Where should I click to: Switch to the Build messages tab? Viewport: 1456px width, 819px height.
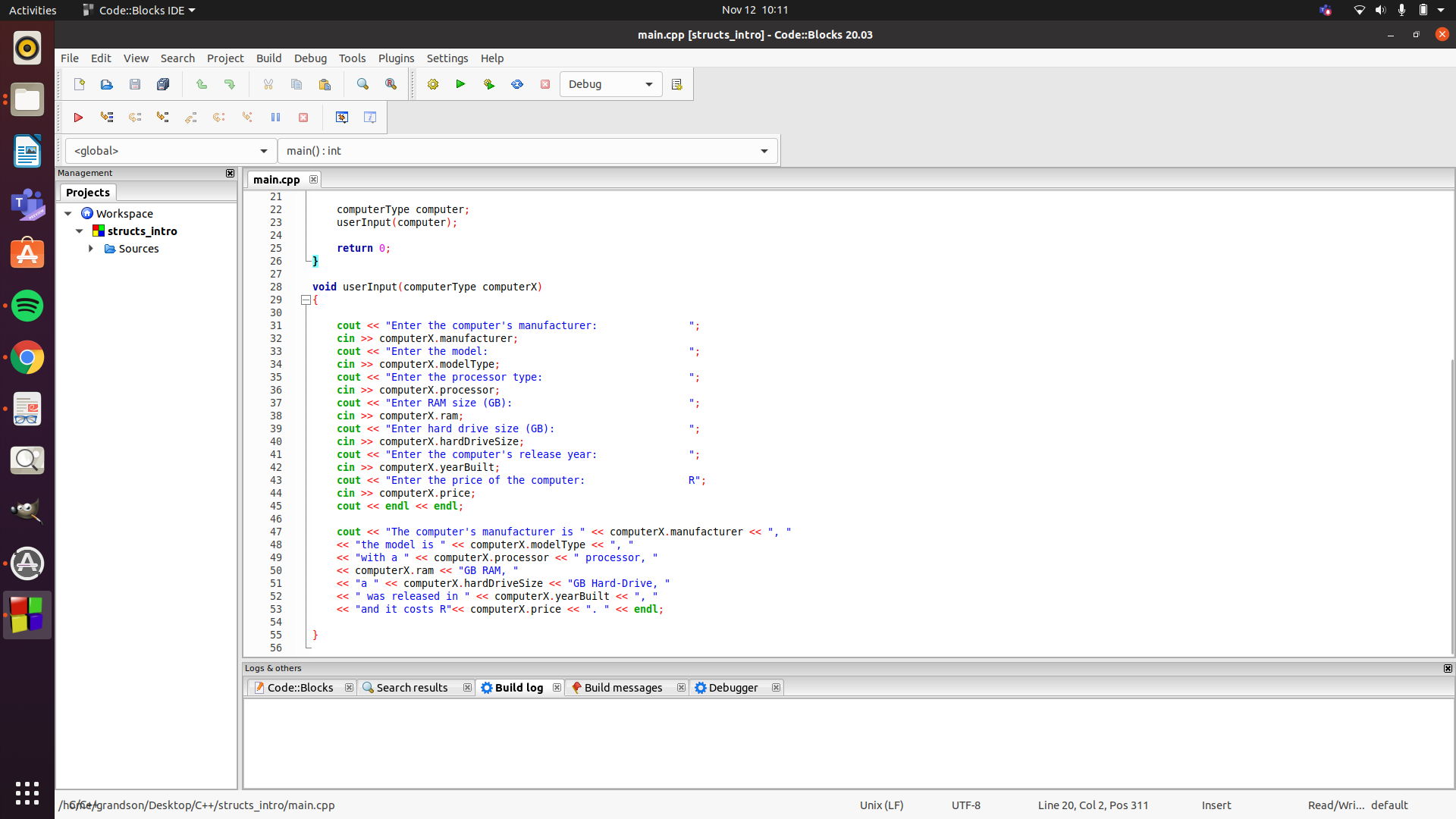click(x=623, y=688)
